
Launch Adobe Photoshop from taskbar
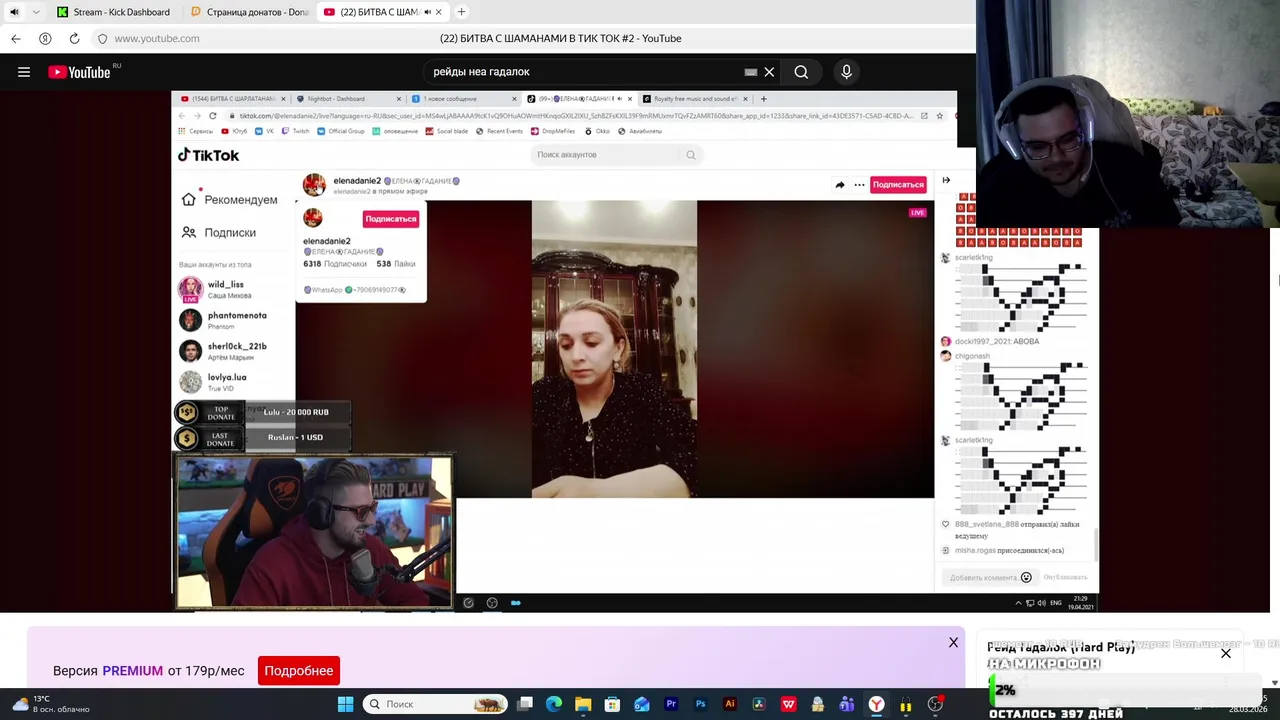pyautogui.click(x=700, y=704)
